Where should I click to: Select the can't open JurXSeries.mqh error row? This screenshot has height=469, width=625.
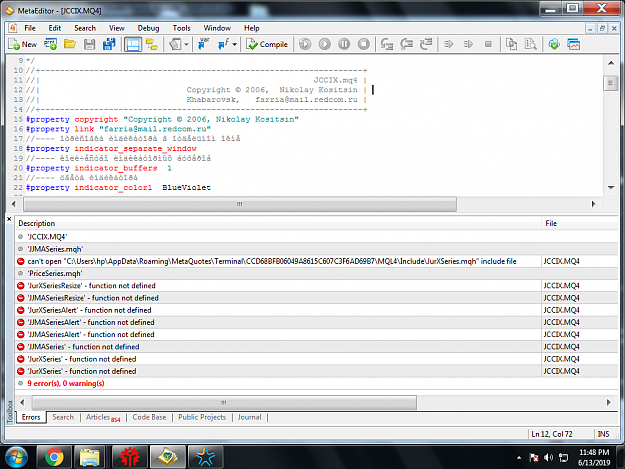(x=317, y=261)
